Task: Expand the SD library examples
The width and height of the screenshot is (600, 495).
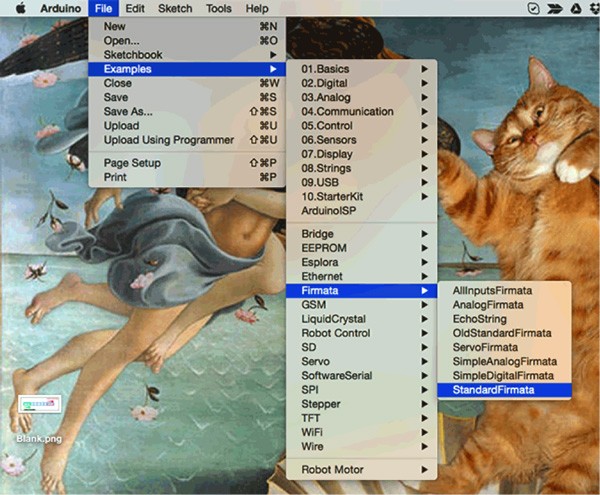Action: tap(362, 347)
